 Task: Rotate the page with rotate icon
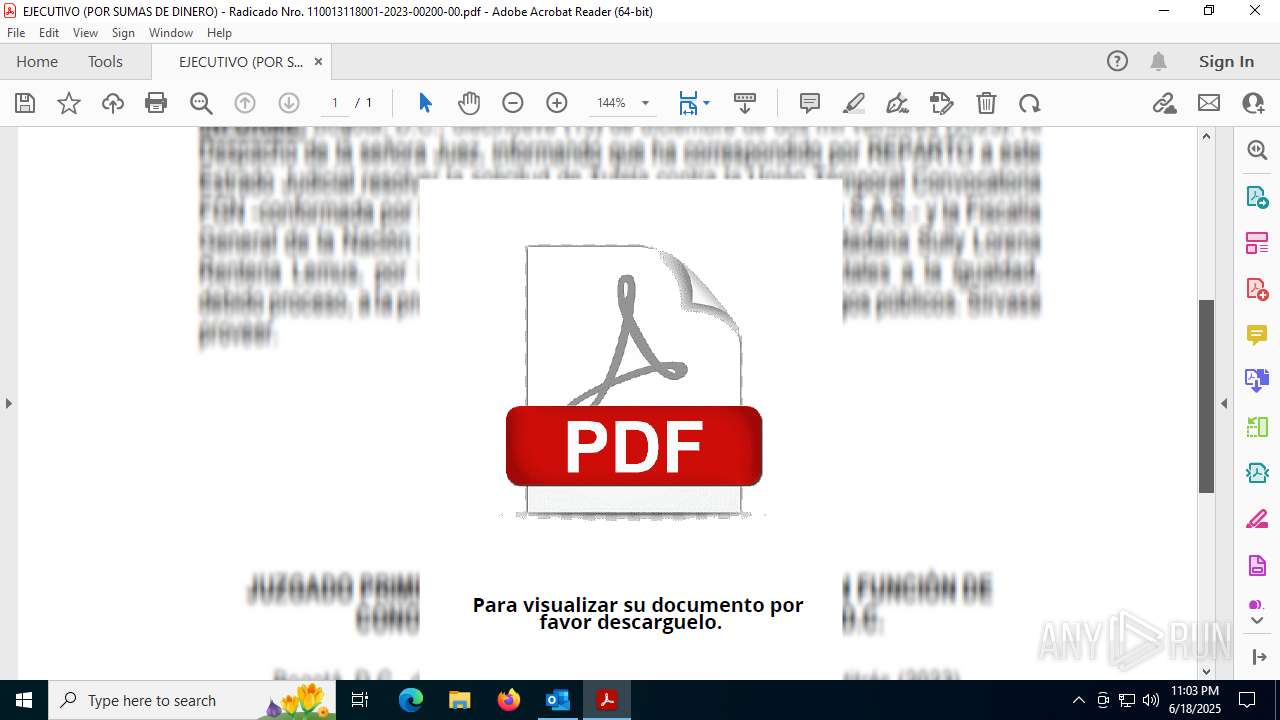click(x=1030, y=103)
